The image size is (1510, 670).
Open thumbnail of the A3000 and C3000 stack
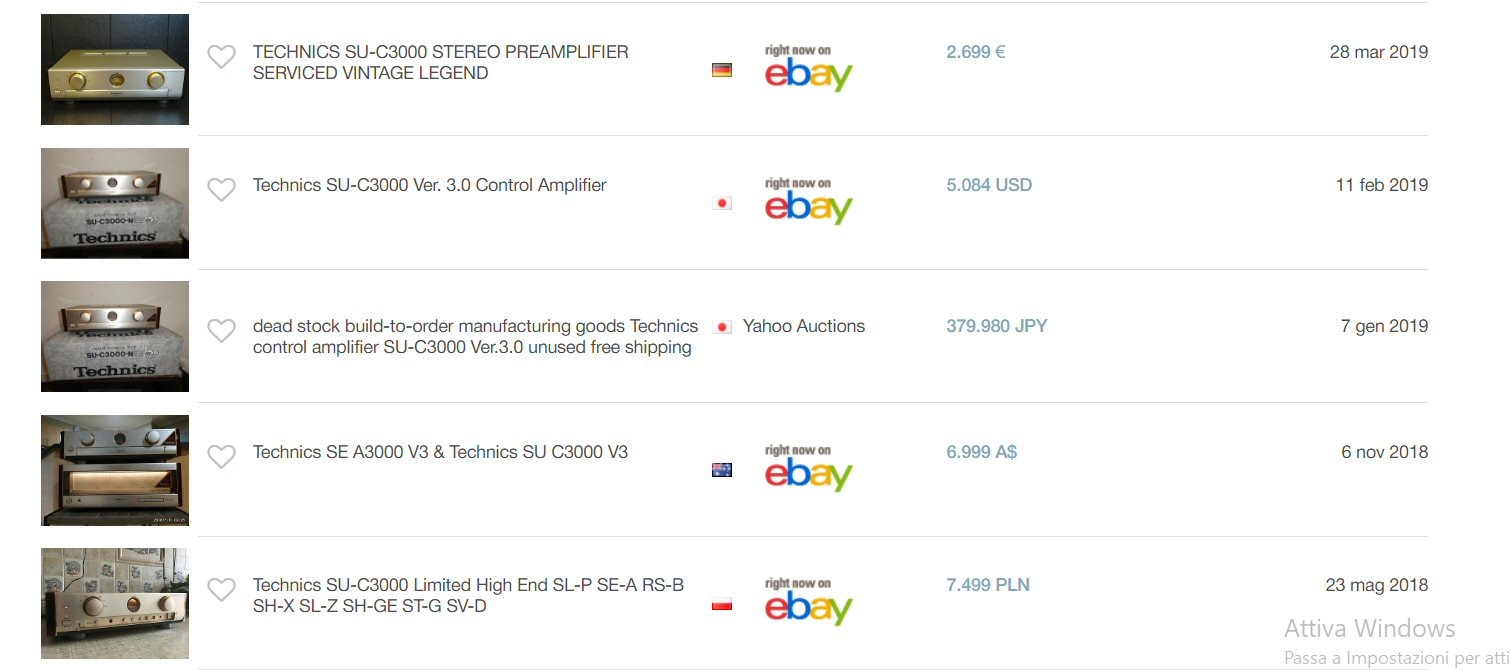pos(115,470)
